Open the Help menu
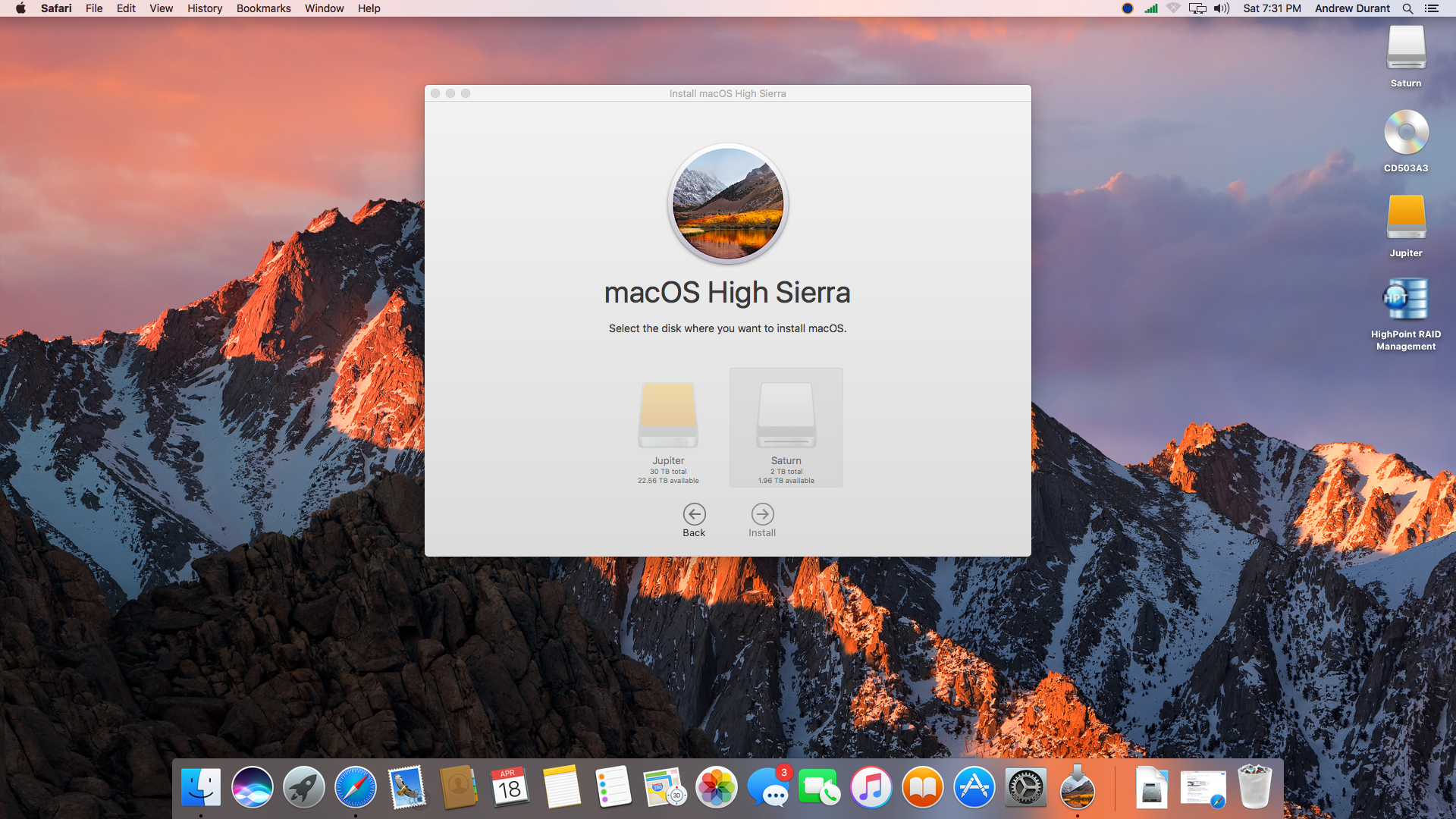This screenshot has height=819, width=1456. [x=369, y=8]
